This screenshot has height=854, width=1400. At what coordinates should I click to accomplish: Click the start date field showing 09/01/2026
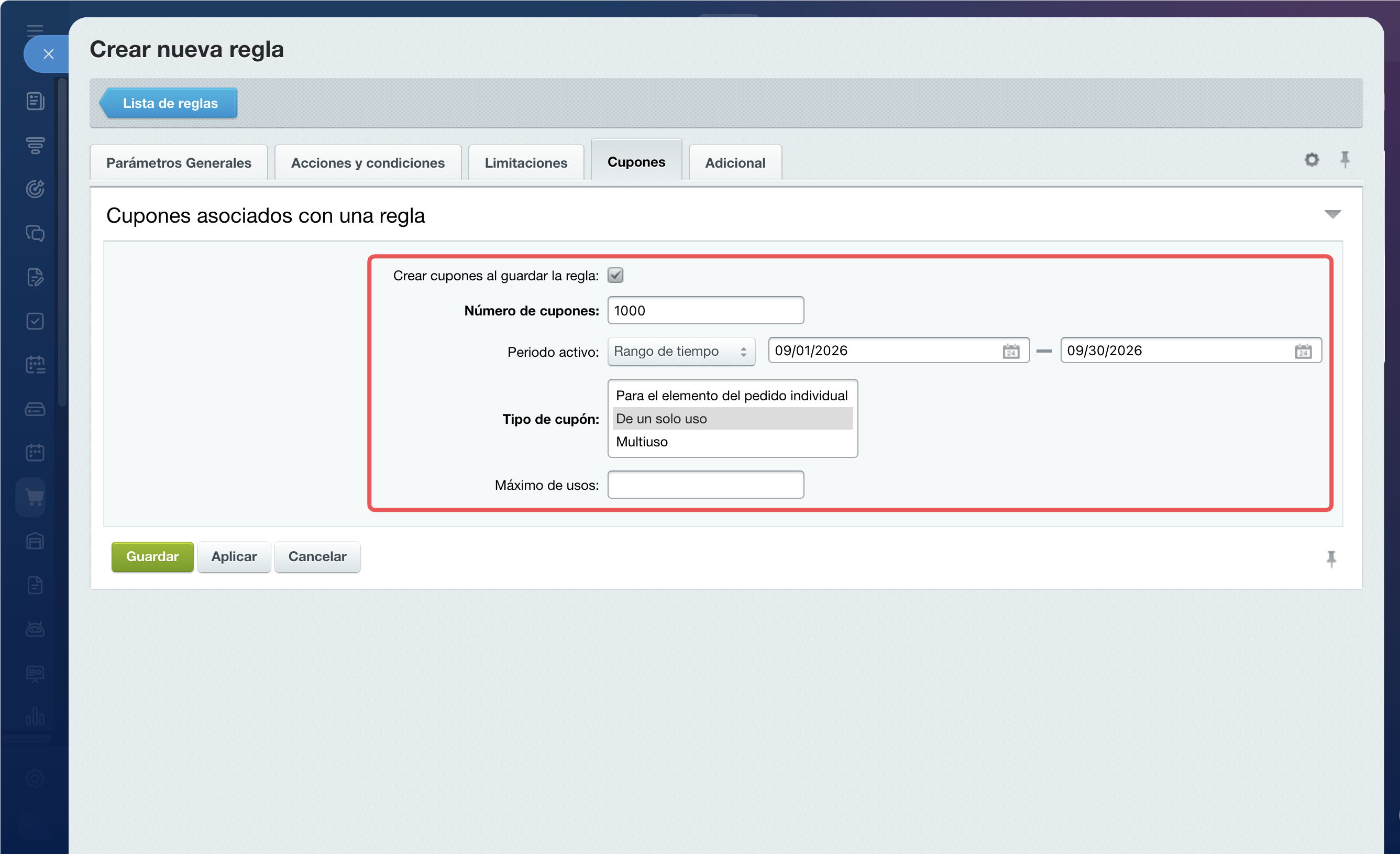(898, 351)
